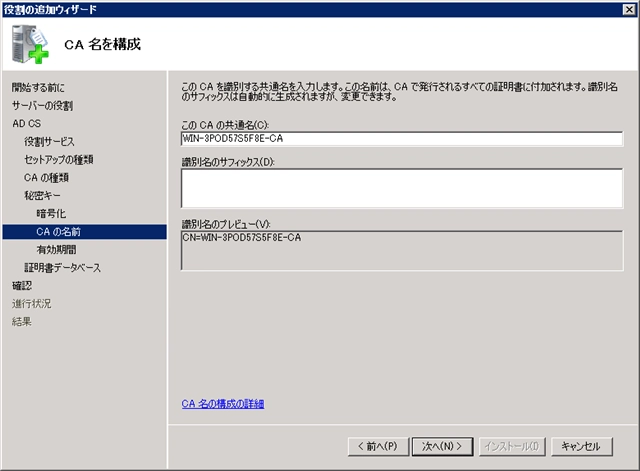Click the CA 名を構成 heading
The image size is (640, 471).
click(102, 44)
